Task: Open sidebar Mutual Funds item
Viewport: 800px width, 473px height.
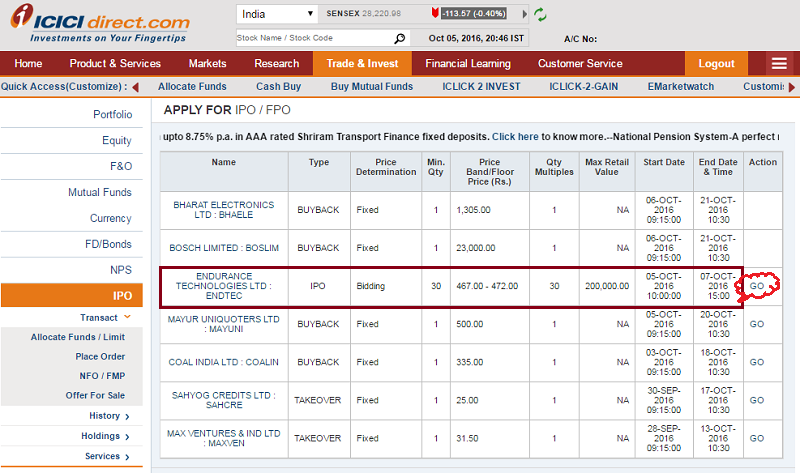Action: click(100, 192)
